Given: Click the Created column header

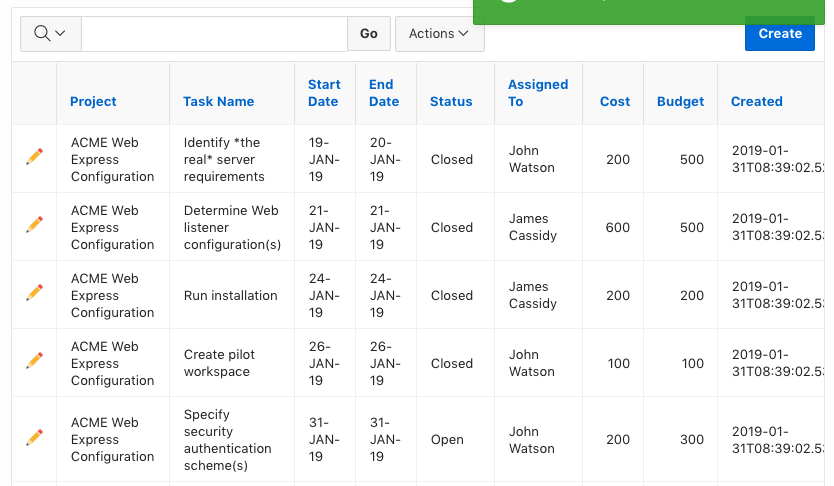Looking at the screenshot, I should [x=756, y=101].
